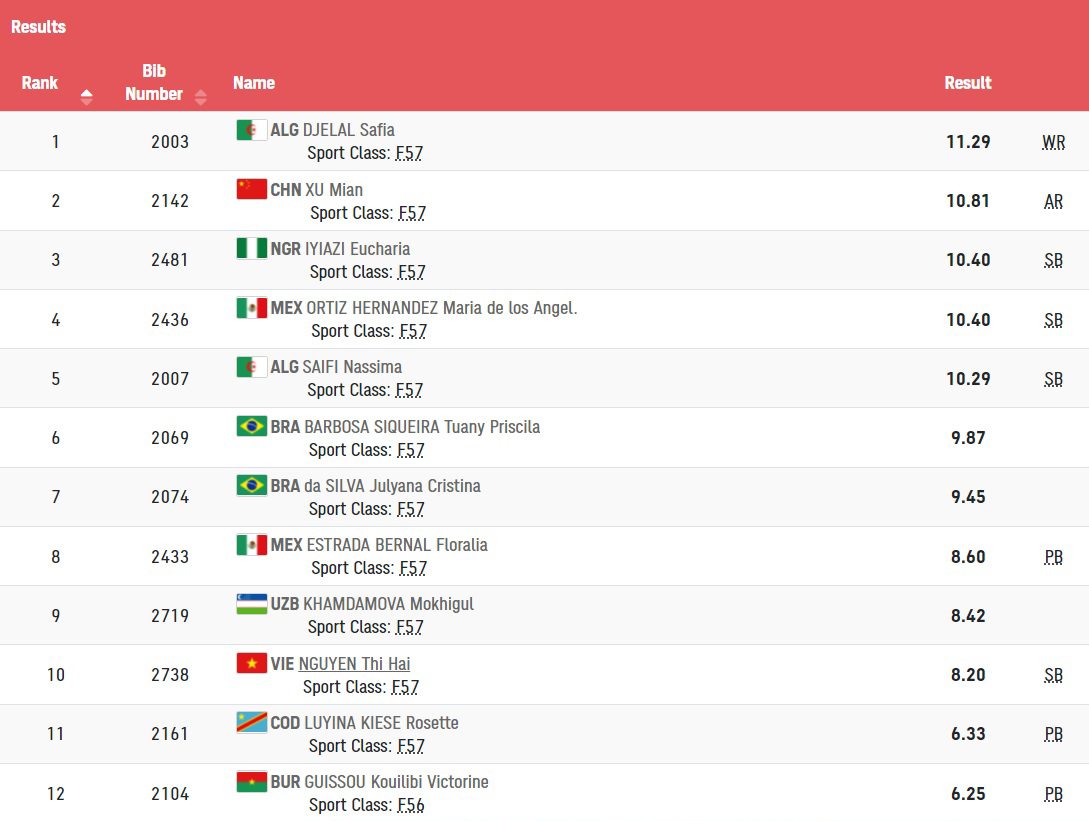
Task: Click F57 sport class under DJELAL Safia
Action: [x=409, y=153]
